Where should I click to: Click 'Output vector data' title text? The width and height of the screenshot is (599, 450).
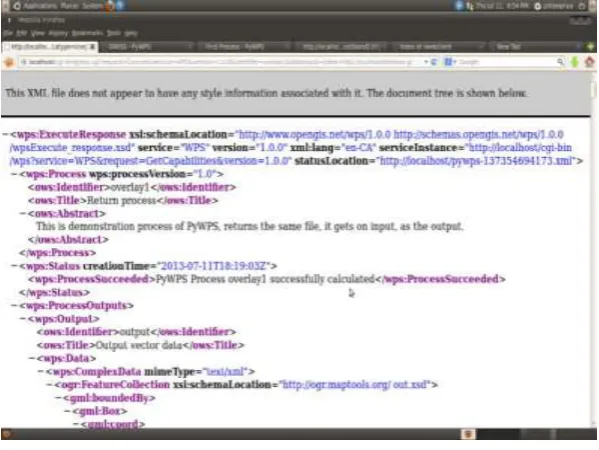pos(139,345)
